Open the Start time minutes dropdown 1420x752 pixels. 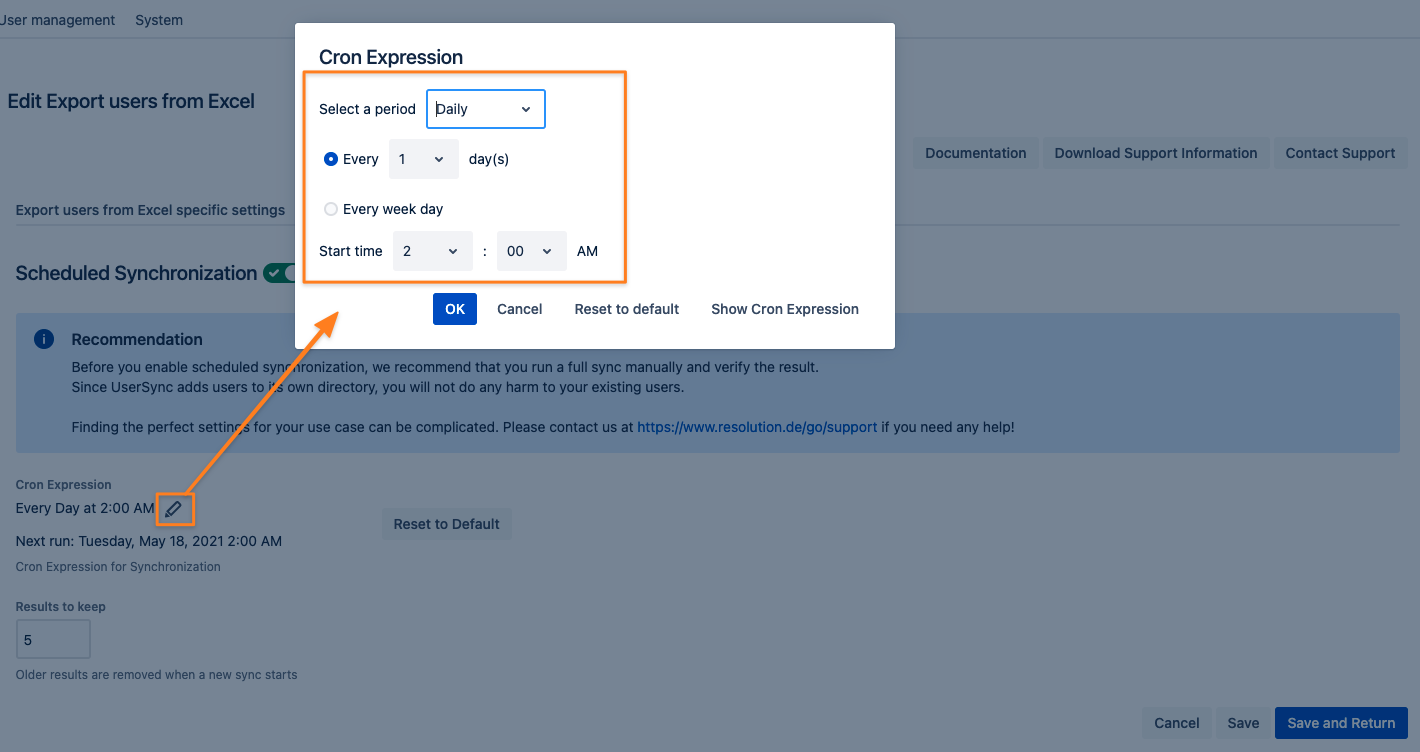tap(531, 251)
